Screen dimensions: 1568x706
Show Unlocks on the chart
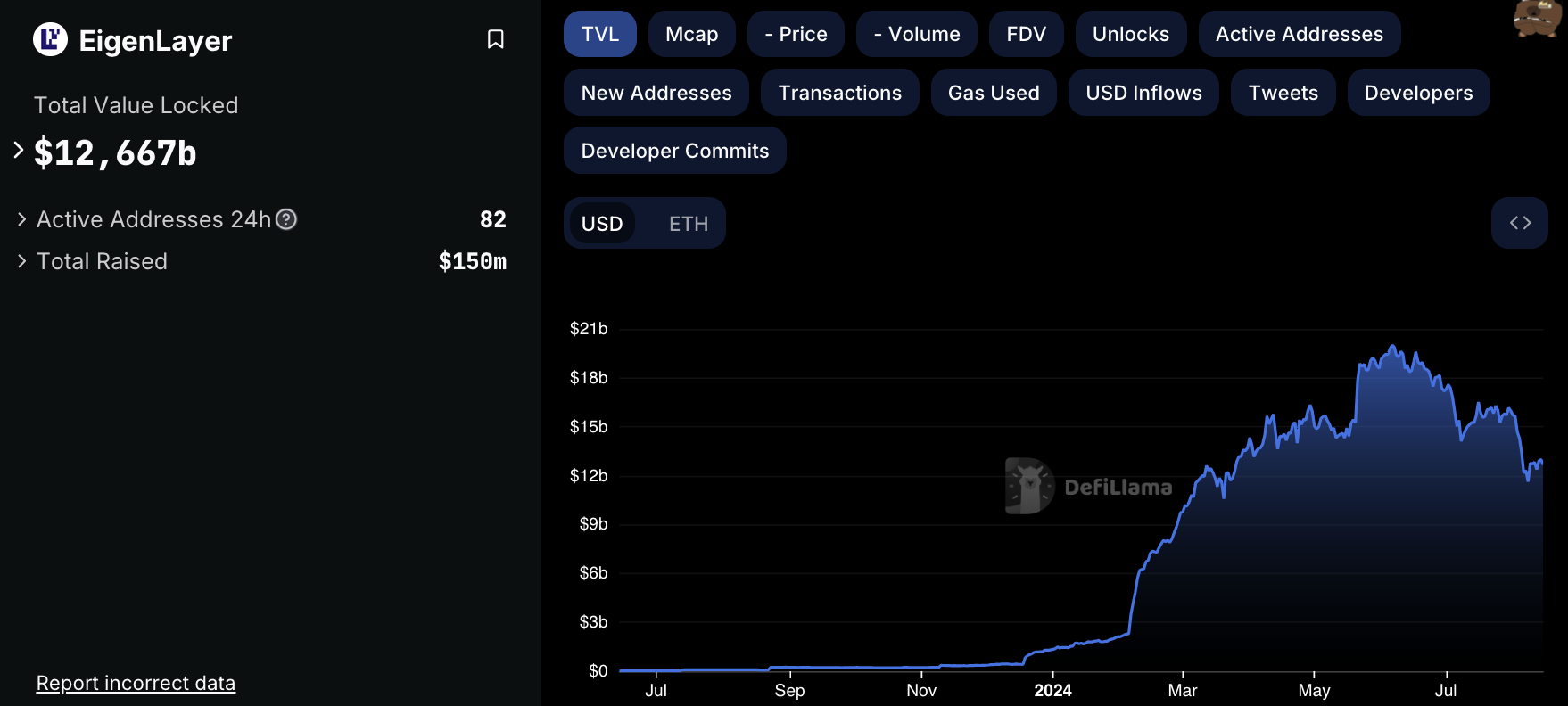pyautogui.click(x=1131, y=34)
